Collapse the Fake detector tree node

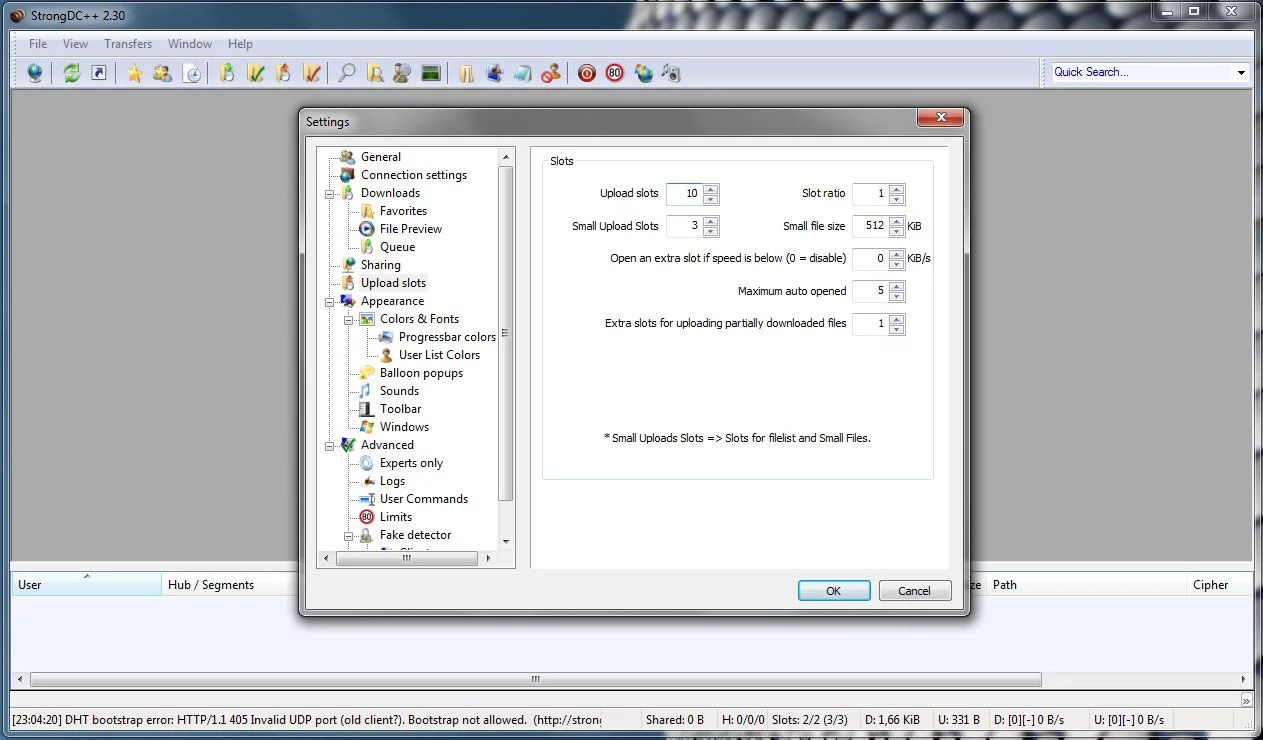[349, 535]
